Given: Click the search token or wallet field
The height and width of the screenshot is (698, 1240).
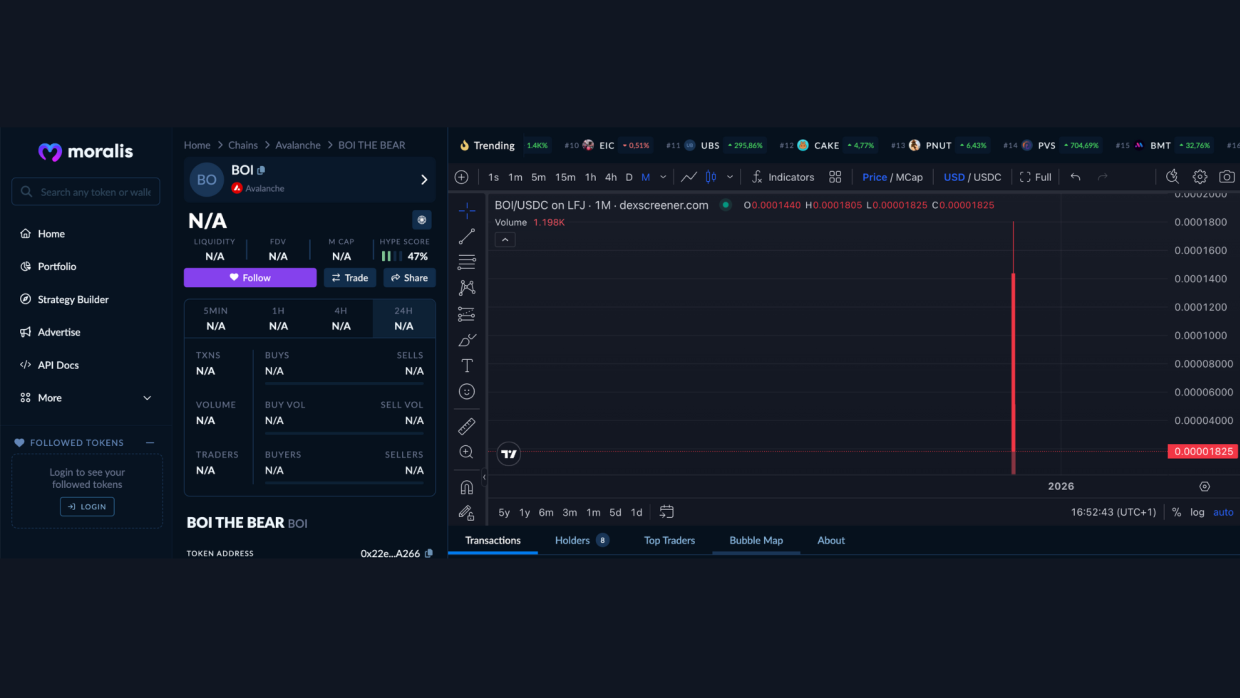Looking at the screenshot, I should pos(86,192).
